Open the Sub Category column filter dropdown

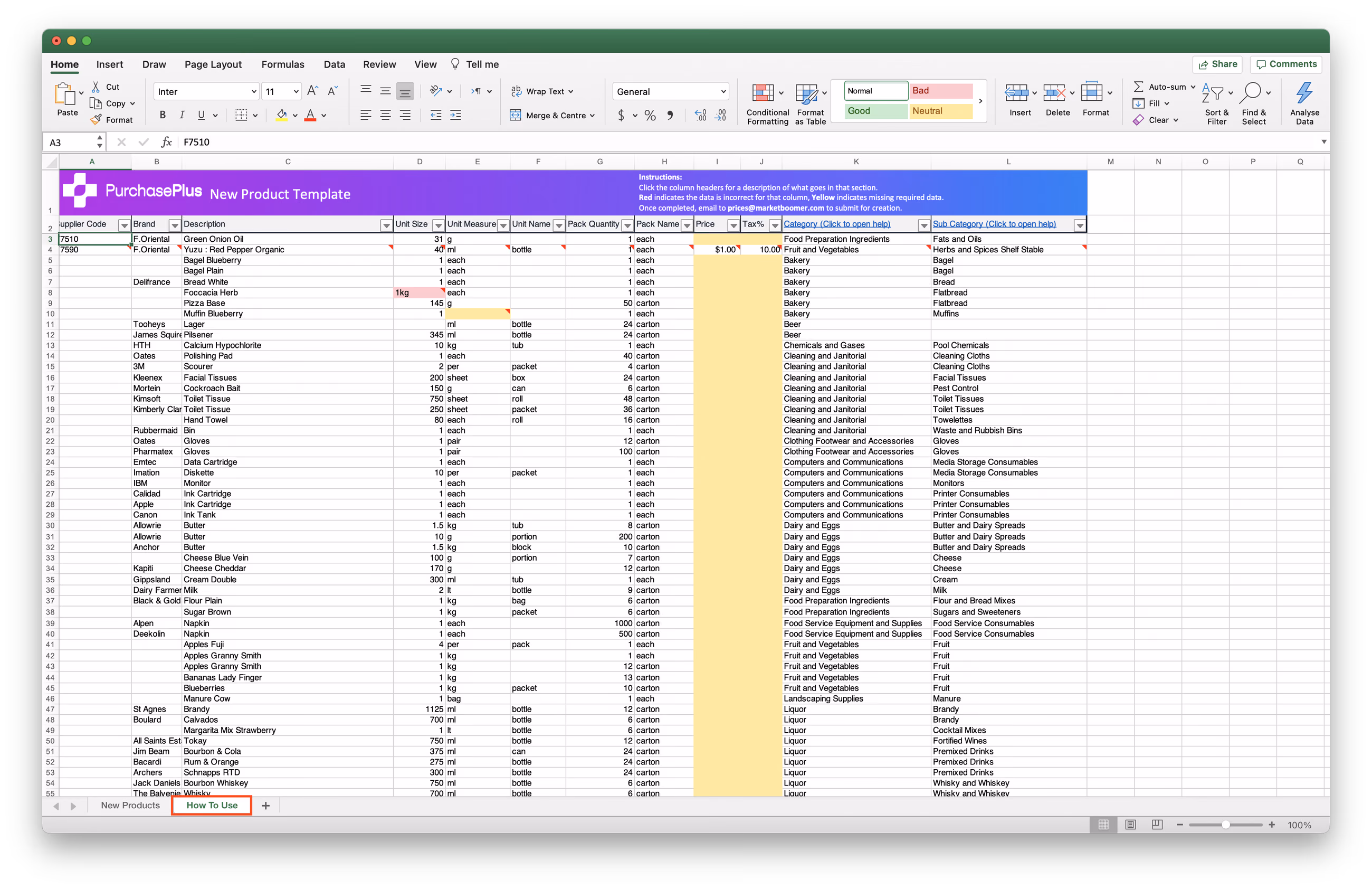(x=1080, y=225)
